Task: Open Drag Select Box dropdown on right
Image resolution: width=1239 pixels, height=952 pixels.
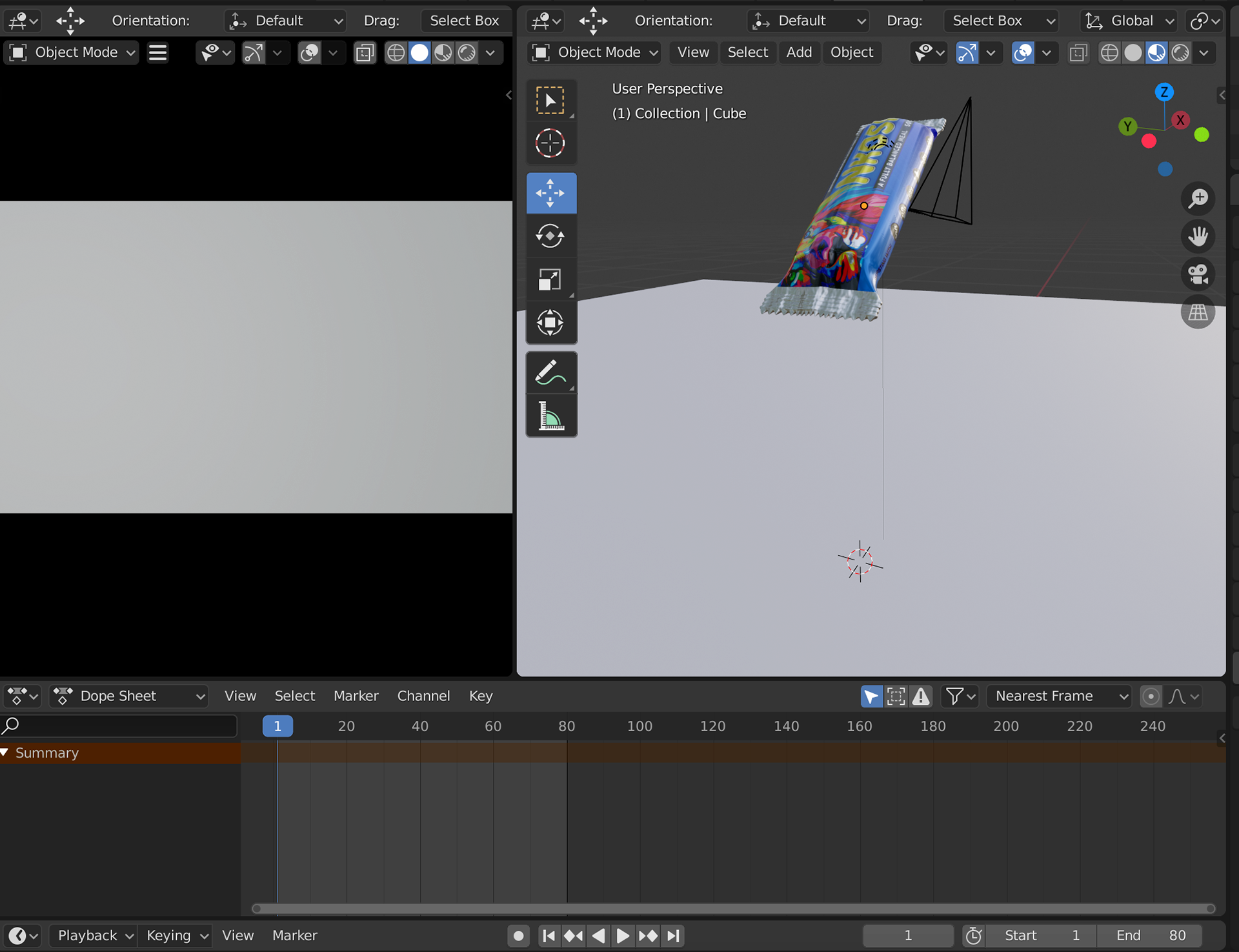Action: [1002, 21]
